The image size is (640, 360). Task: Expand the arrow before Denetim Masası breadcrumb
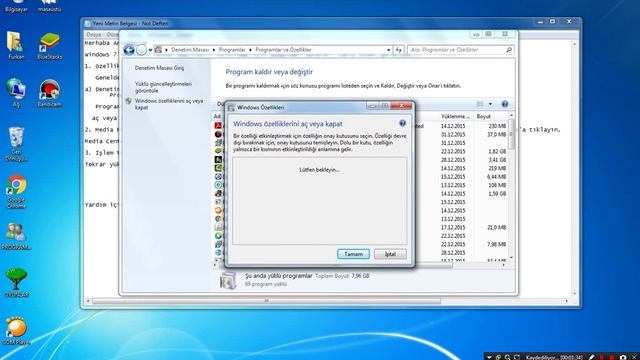click(x=167, y=50)
